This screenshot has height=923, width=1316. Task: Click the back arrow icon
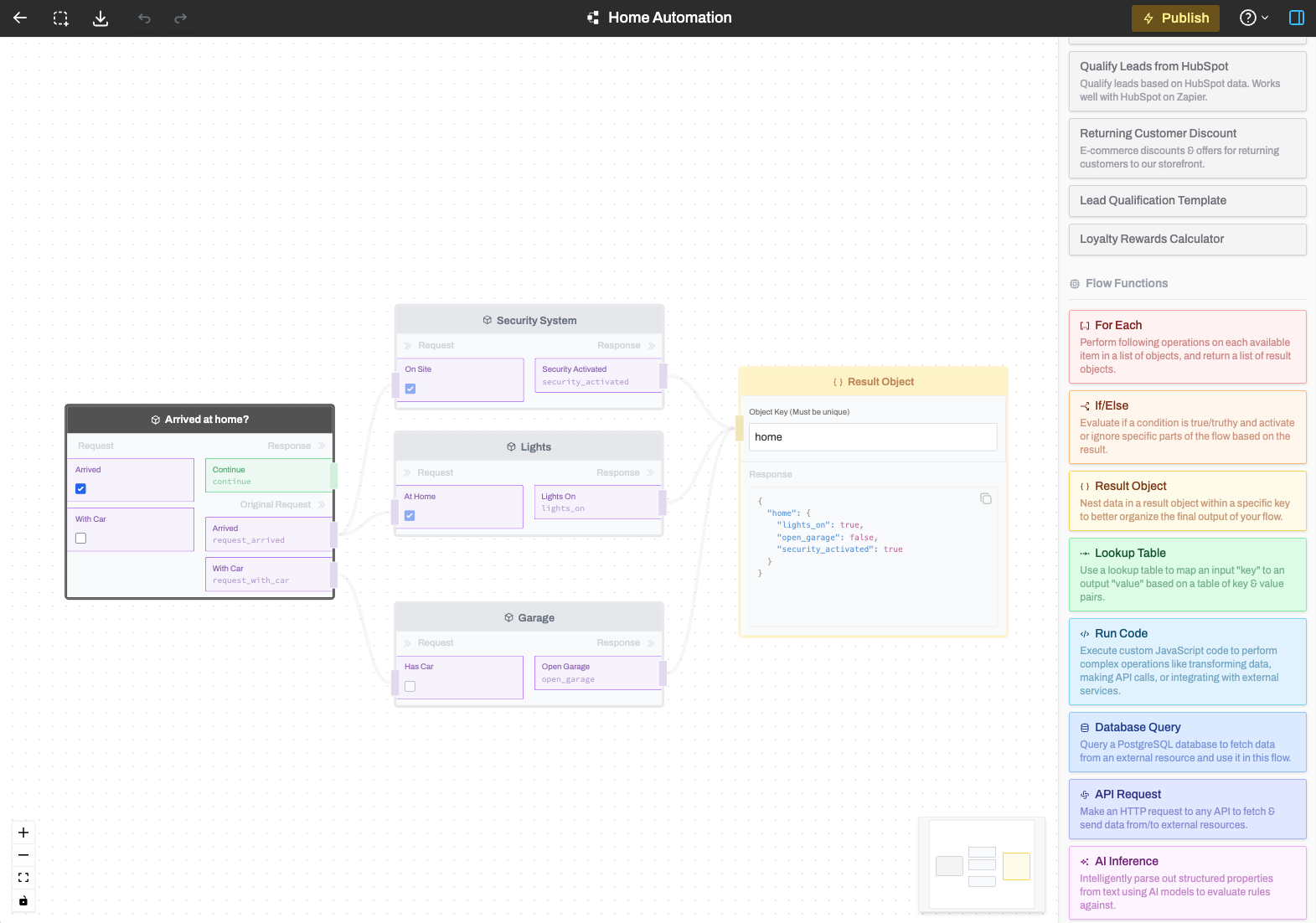(x=20, y=18)
